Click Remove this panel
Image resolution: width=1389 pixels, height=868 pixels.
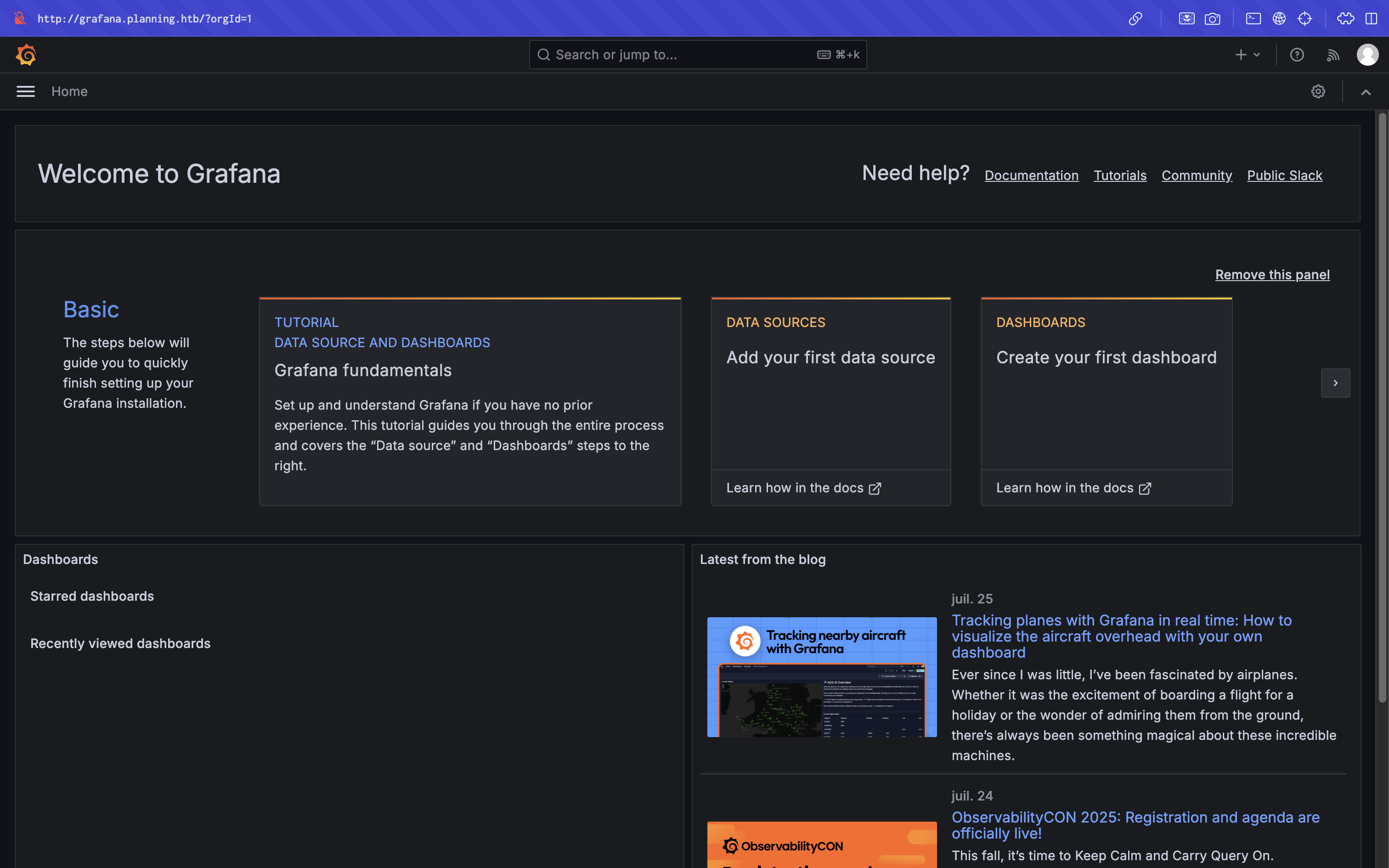click(x=1272, y=275)
